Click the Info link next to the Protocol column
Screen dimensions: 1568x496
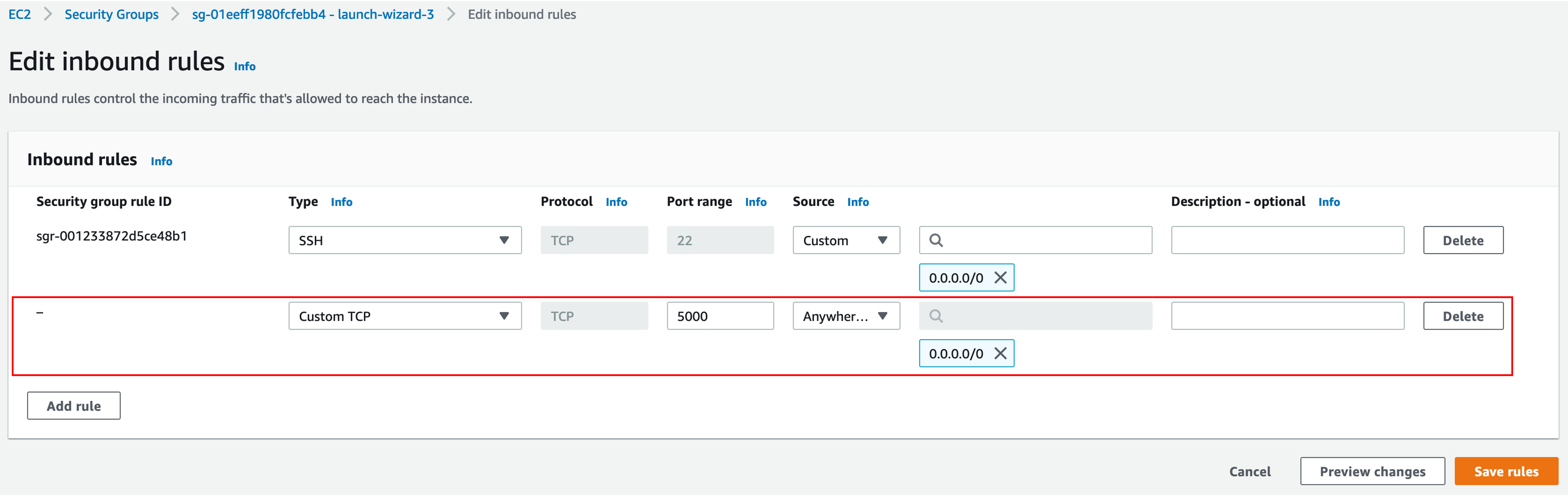pos(616,202)
